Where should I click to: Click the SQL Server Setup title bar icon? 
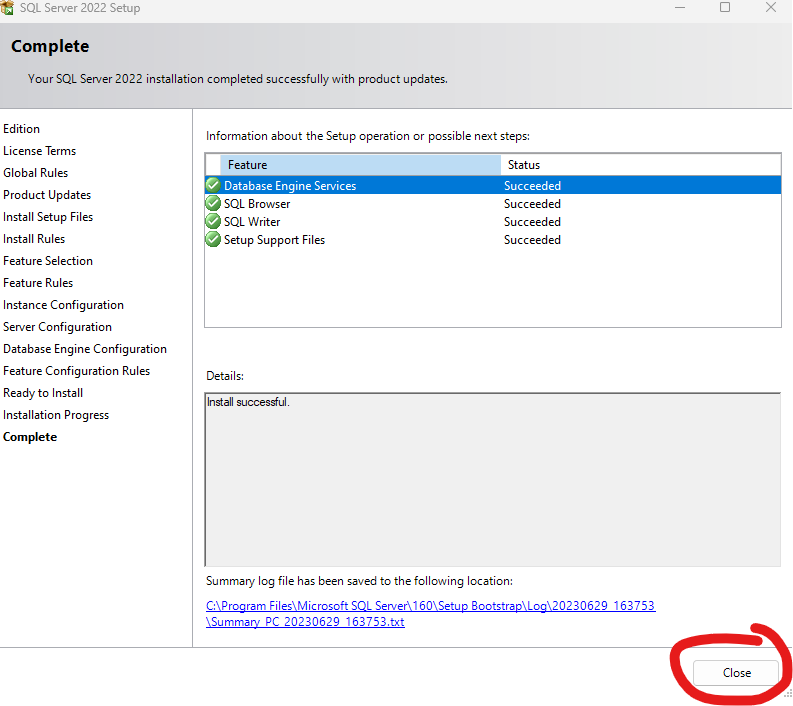point(7,7)
